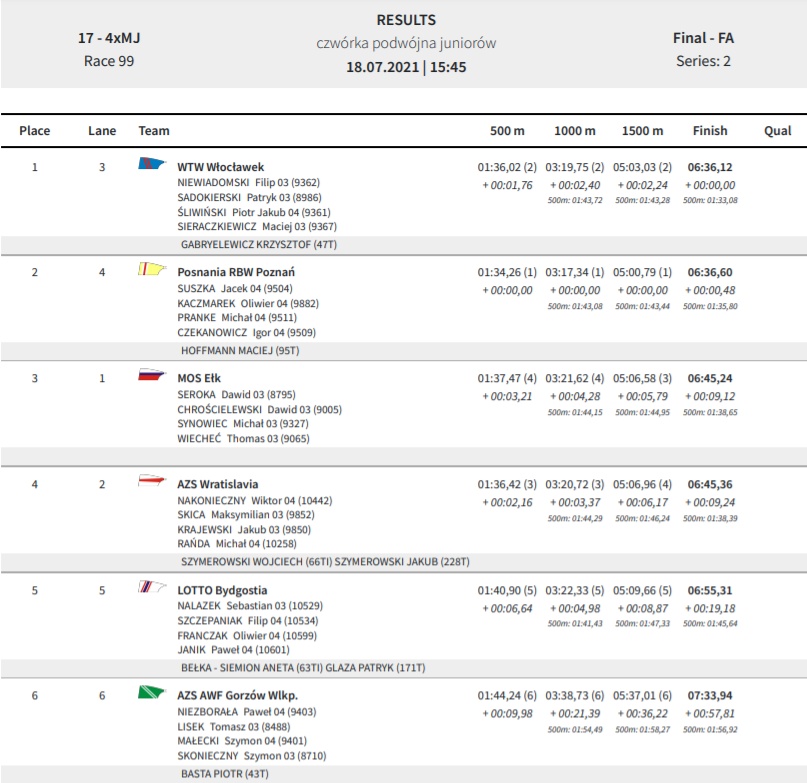Click 500 m split 01:34,26 (1)
The image size is (807, 783).
[x=507, y=272]
